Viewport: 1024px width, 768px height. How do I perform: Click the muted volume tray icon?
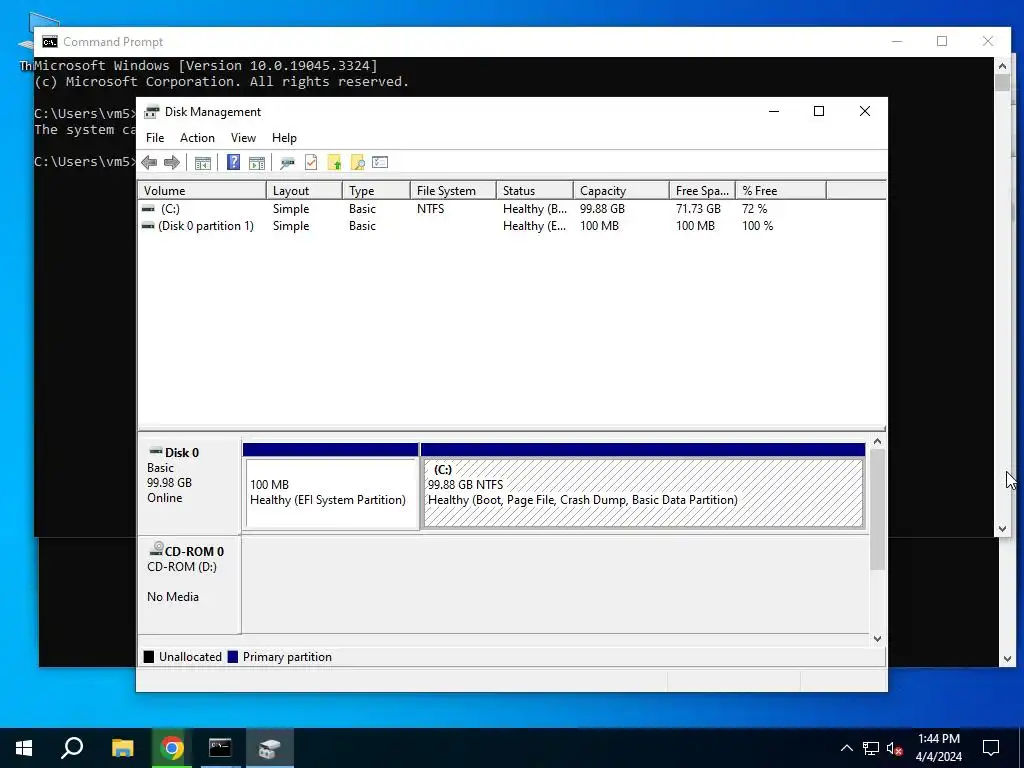tap(895, 748)
